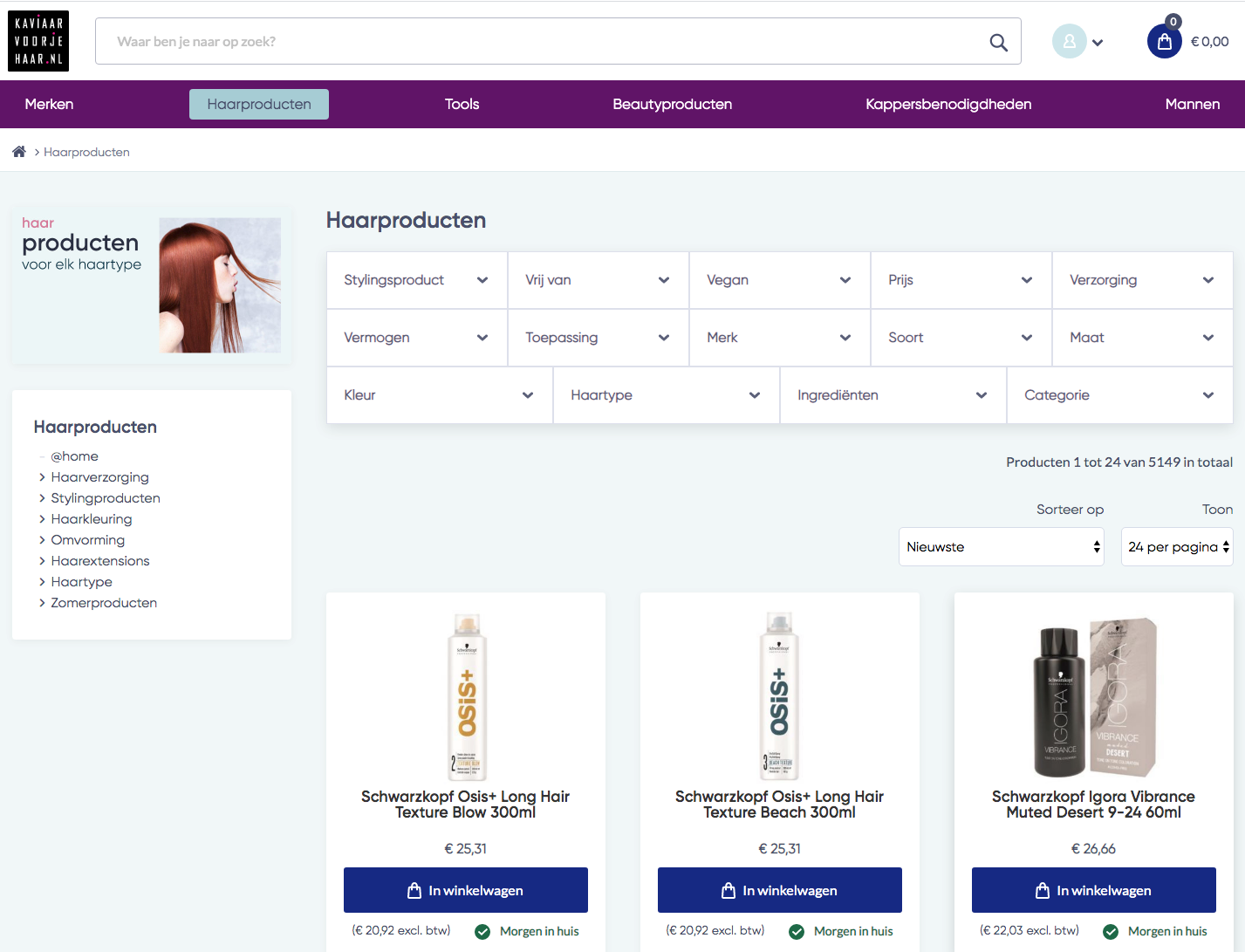Click the Kaviaar Voor Je Haar logo
Screen dimensions: 1245x952
pos(38,41)
